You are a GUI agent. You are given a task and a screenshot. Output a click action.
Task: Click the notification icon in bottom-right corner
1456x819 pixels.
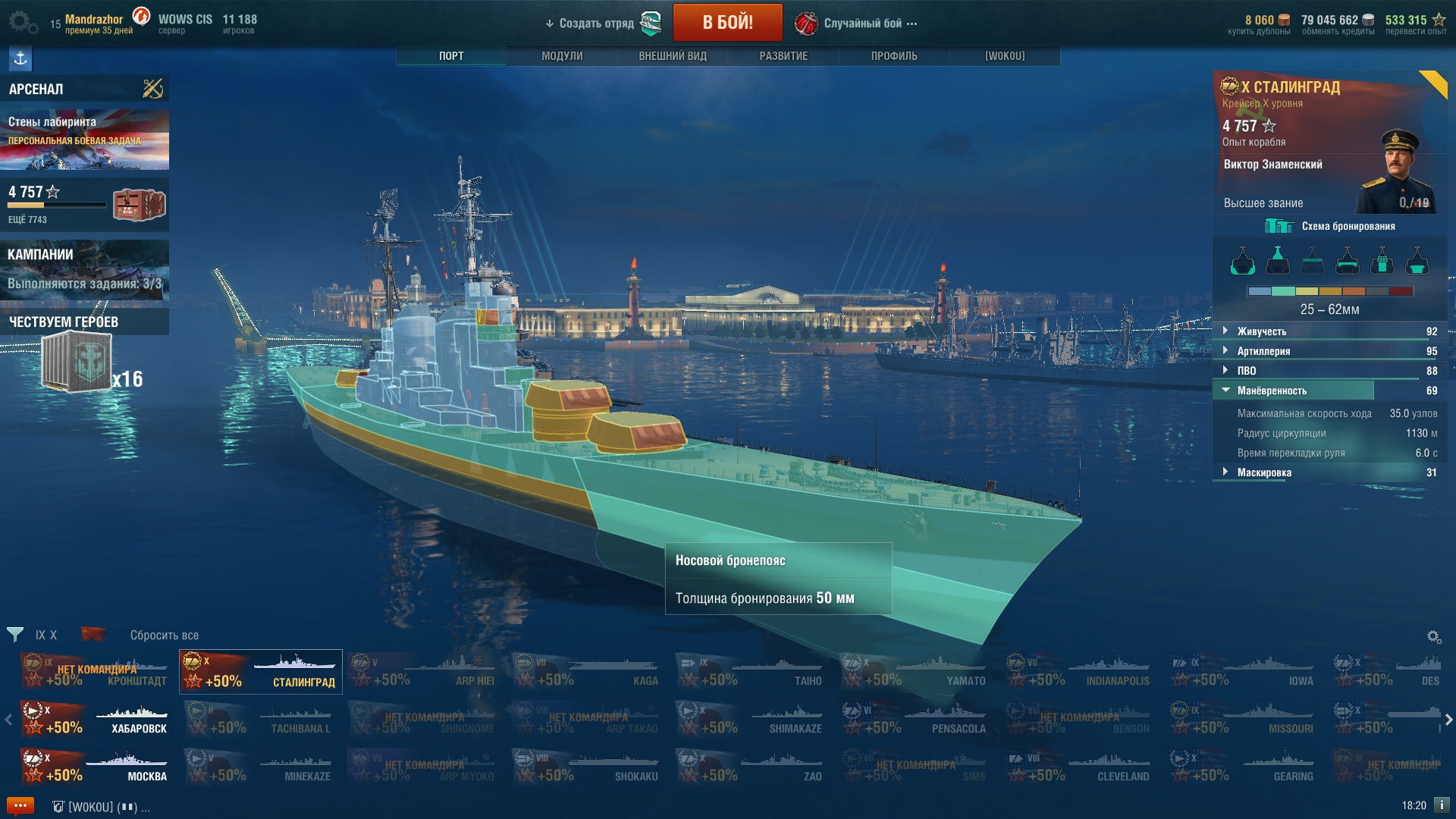tap(1442, 805)
